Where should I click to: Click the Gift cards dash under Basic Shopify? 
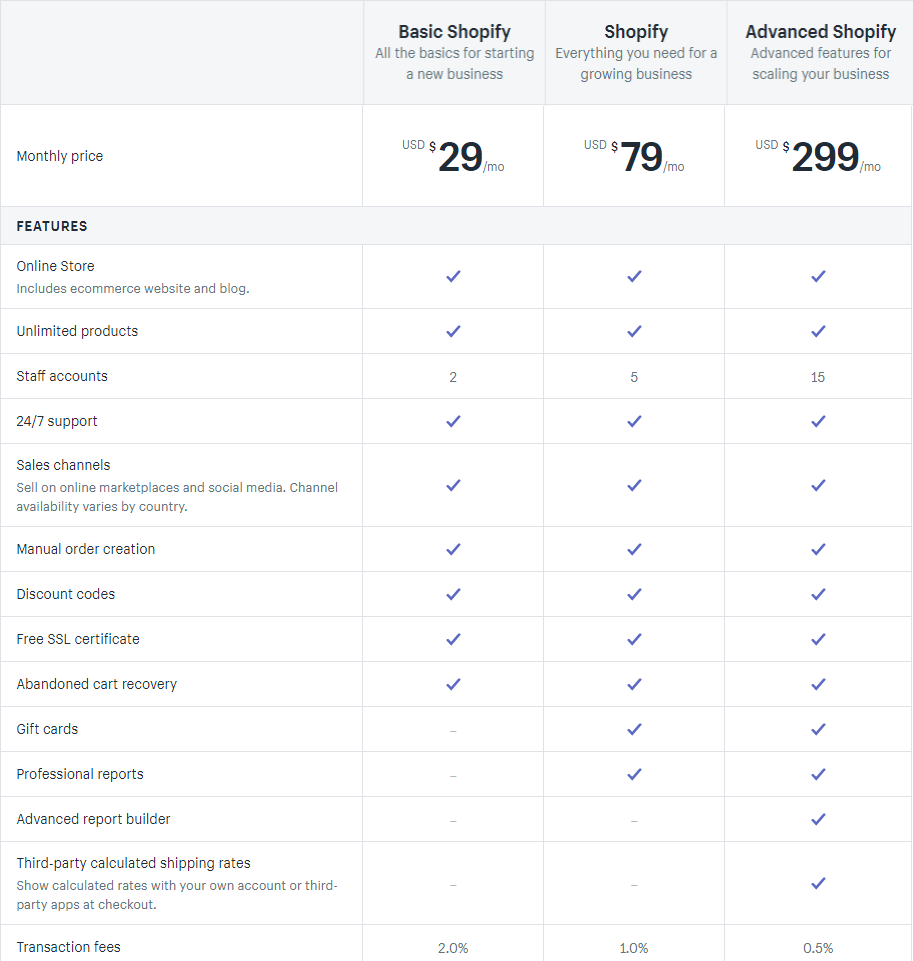point(453,731)
